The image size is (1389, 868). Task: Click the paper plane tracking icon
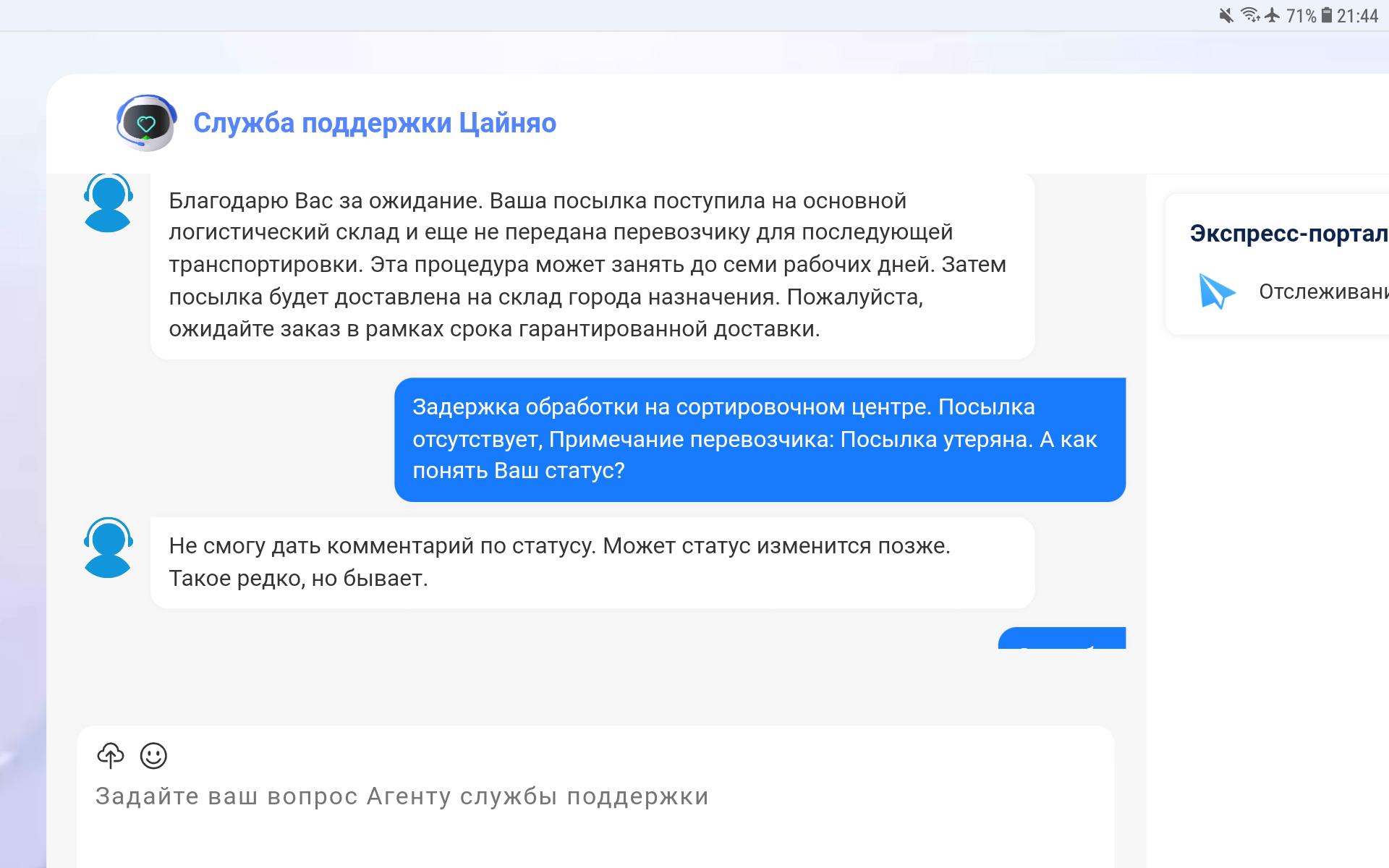pyautogui.click(x=1216, y=292)
